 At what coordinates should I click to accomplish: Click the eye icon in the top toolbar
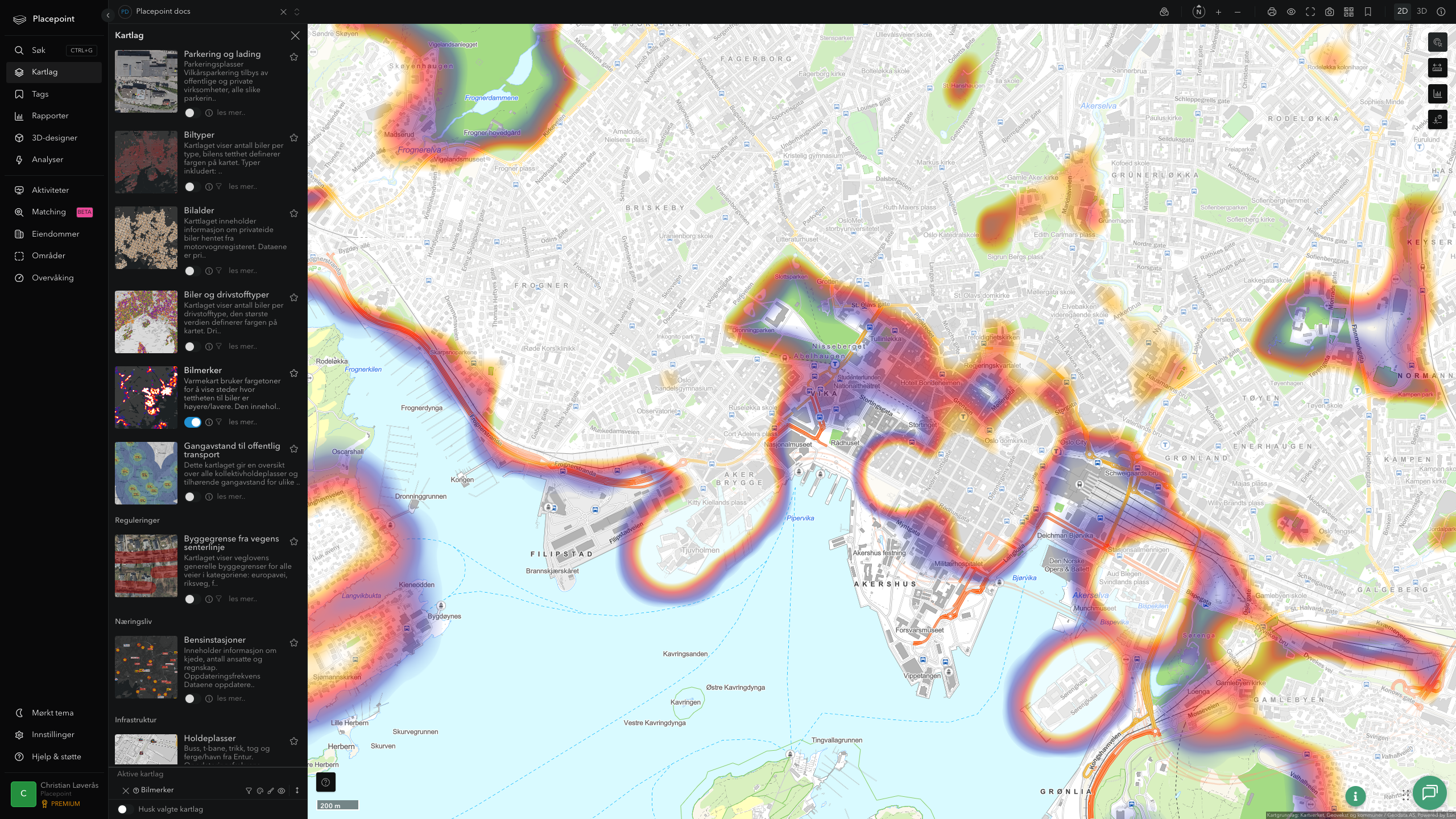[x=1291, y=12]
